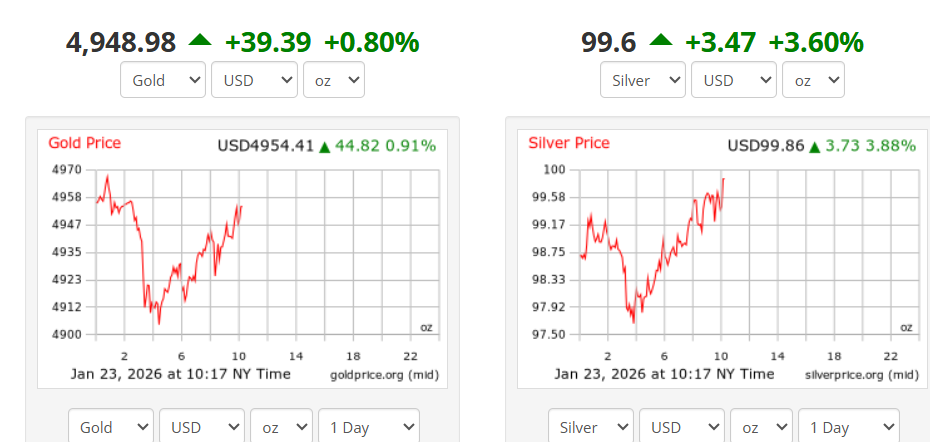Image resolution: width=930 pixels, height=442 pixels.
Task: Click the silverprice.org (mid) label in the chart
Action: pyautogui.click(x=861, y=374)
